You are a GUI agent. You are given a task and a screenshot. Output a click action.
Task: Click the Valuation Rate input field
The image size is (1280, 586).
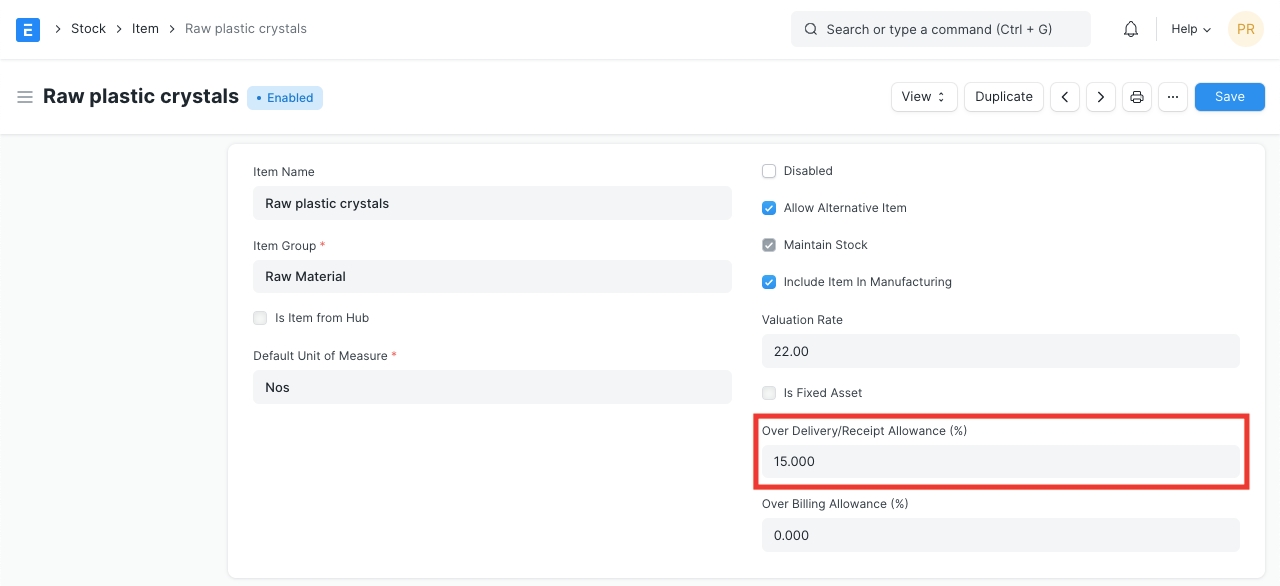click(1000, 351)
